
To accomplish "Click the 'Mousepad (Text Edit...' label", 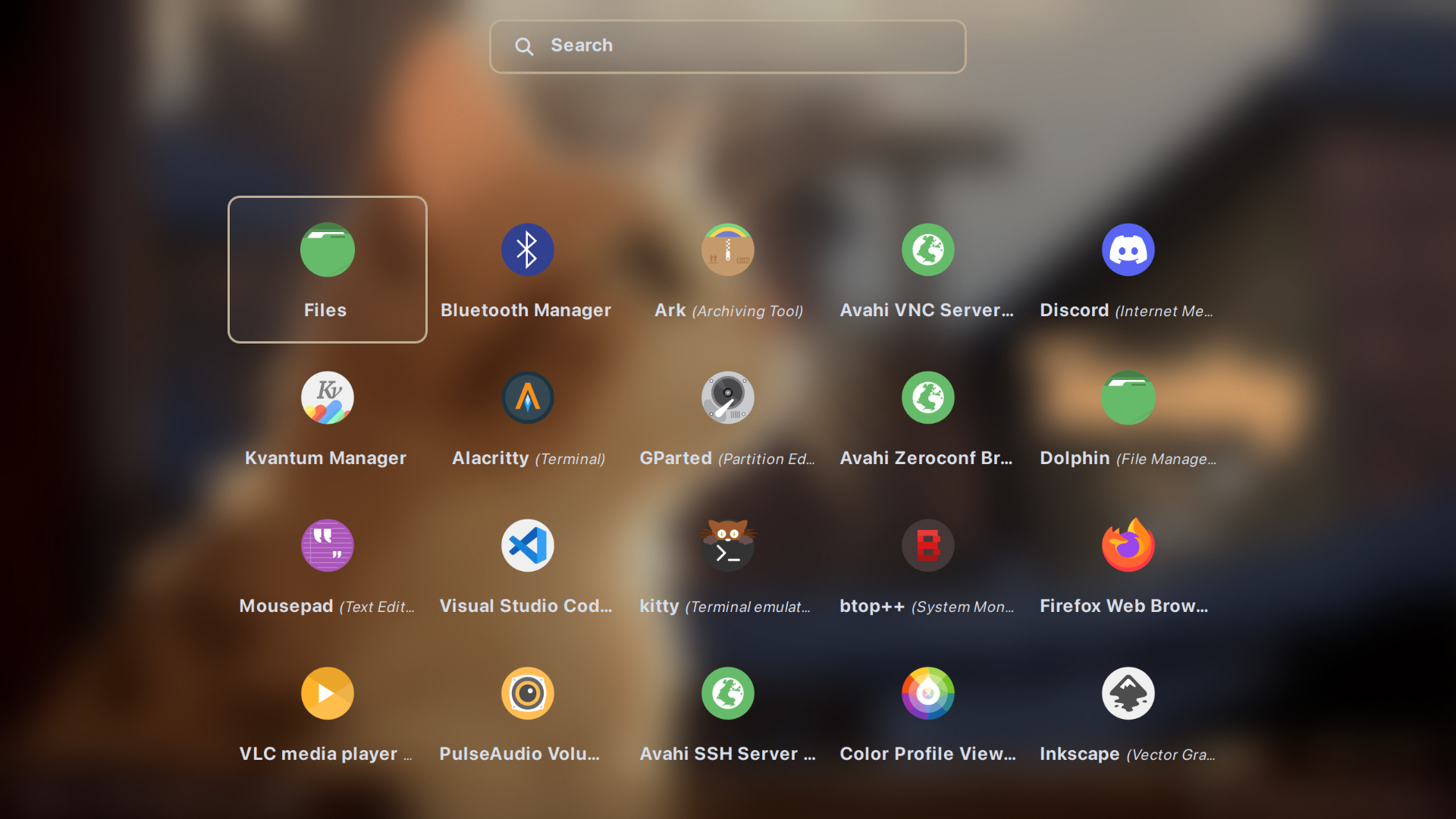I will click(327, 606).
